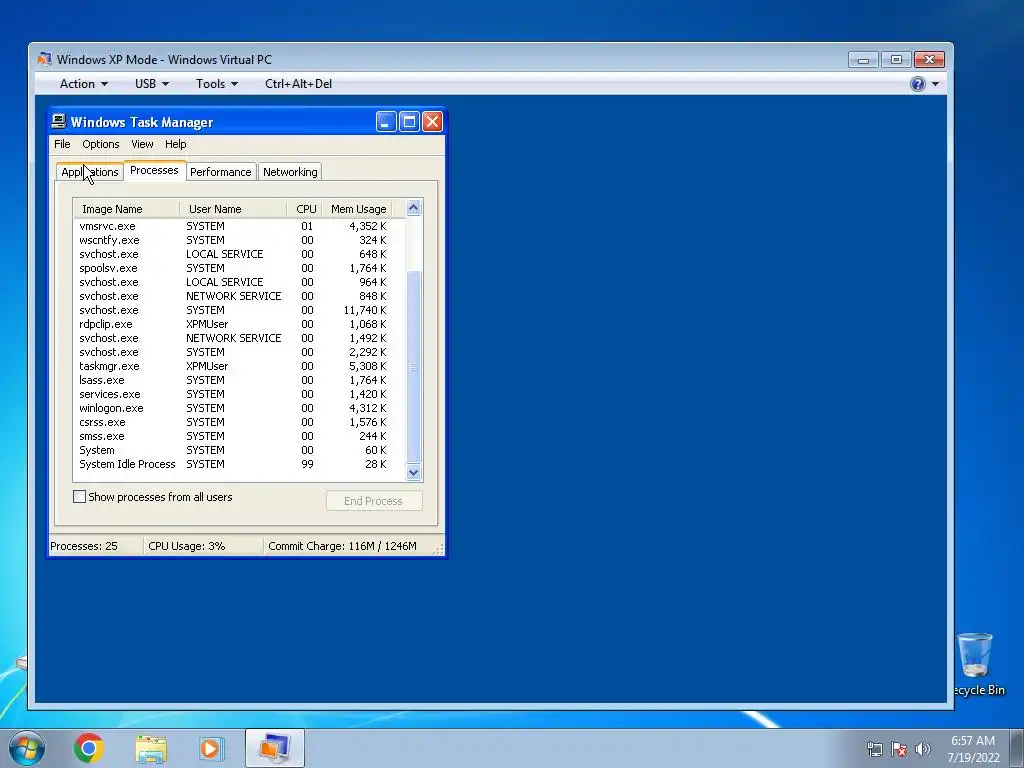Viewport: 1024px width, 768px height.
Task: Select svchost.exe using 11,740 K memory
Action: pos(239,310)
